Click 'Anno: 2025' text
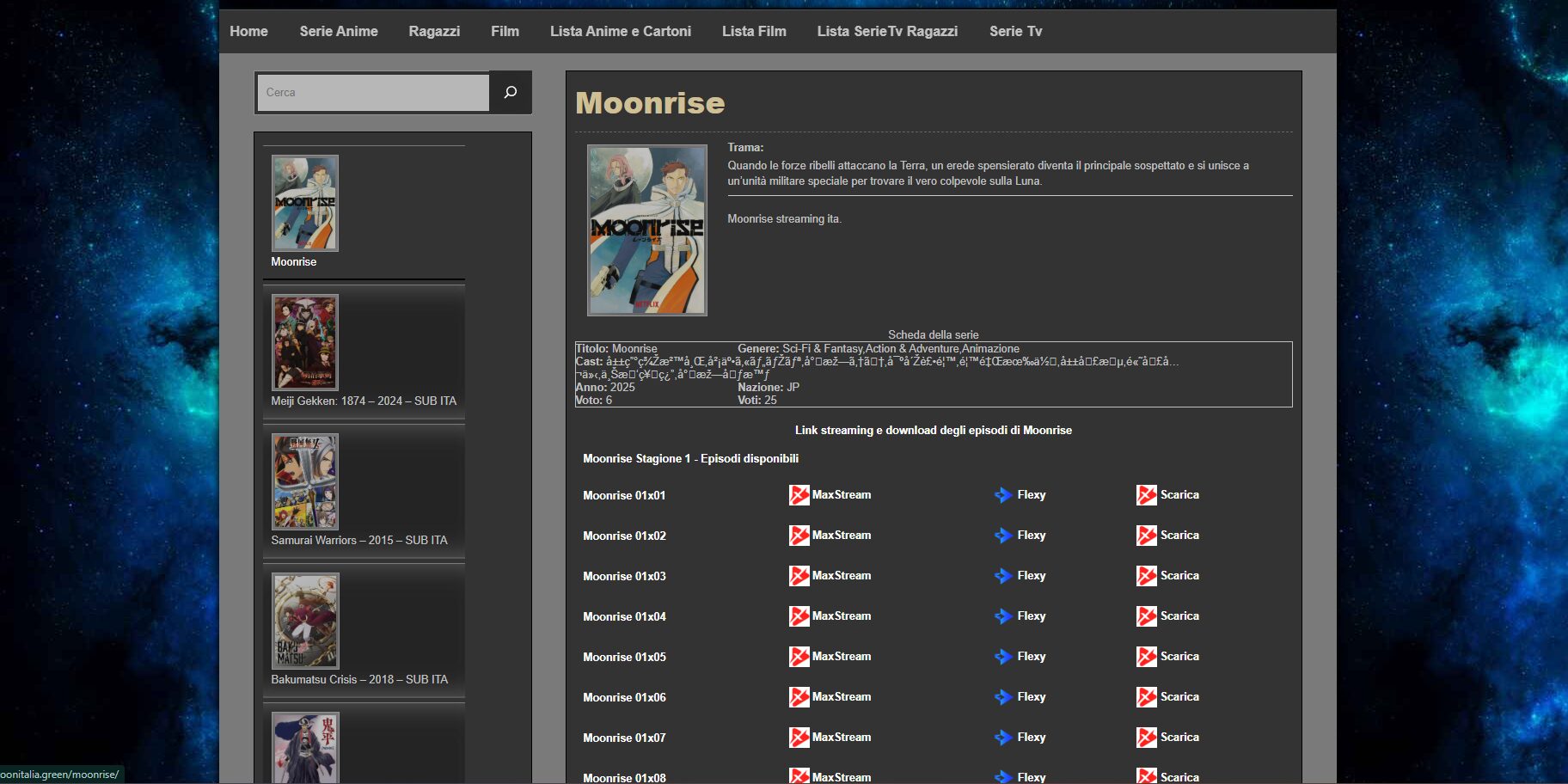The width and height of the screenshot is (1568, 784). 605,388
